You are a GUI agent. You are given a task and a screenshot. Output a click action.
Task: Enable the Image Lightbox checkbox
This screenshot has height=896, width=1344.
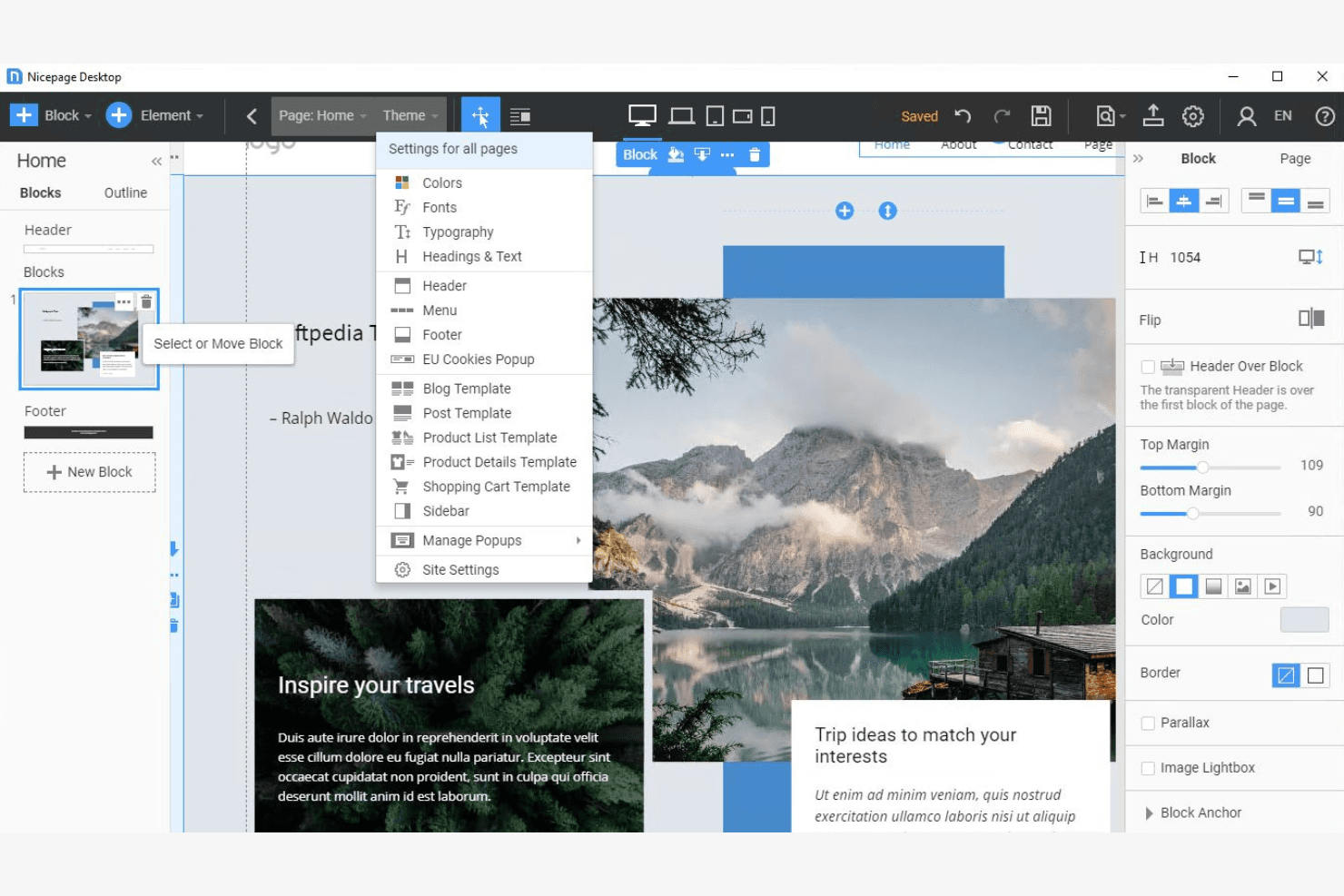(1148, 768)
